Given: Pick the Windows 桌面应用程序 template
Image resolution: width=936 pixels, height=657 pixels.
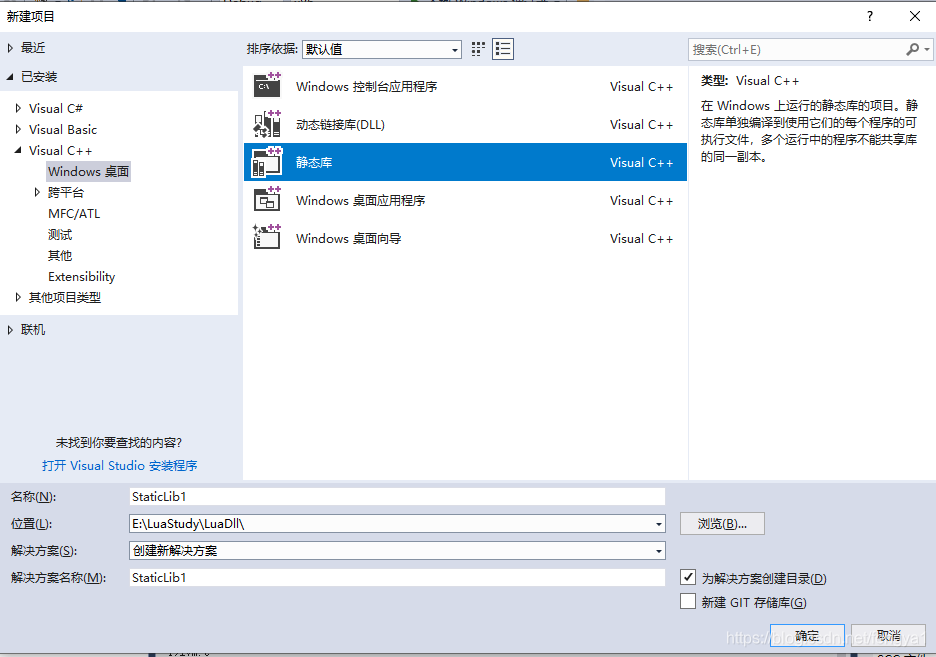Looking at the screenshot, I should (x=360, y=200).
